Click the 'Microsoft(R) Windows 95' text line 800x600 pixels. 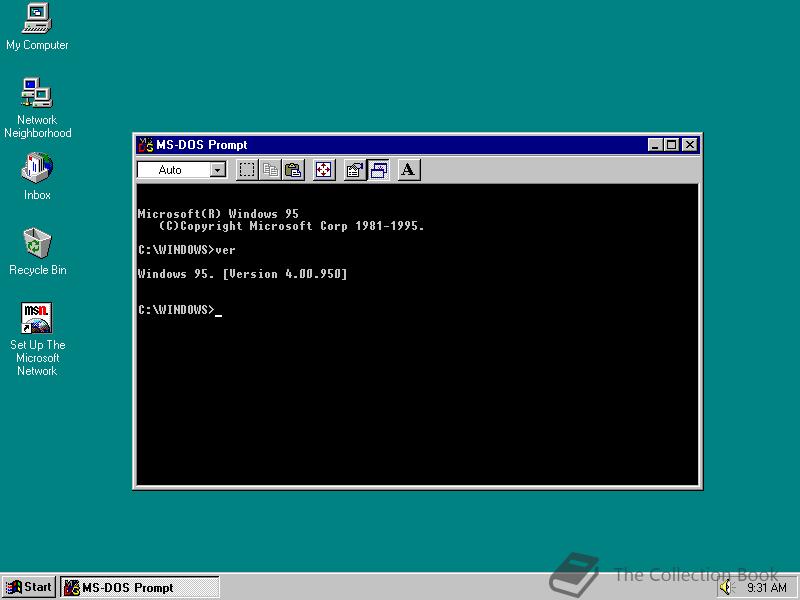218,214
